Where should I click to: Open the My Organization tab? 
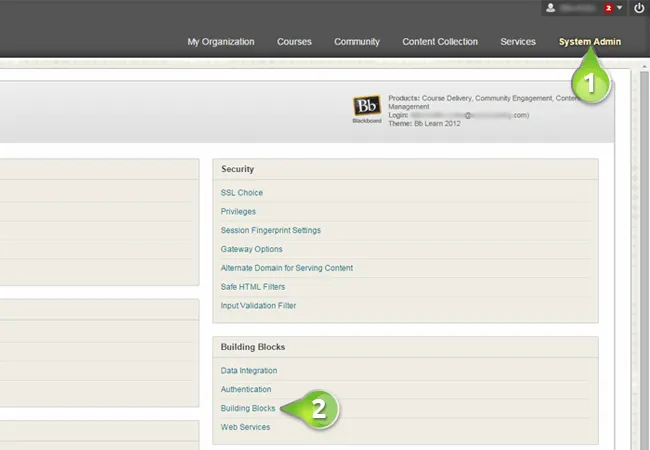(x=220, y=42)
